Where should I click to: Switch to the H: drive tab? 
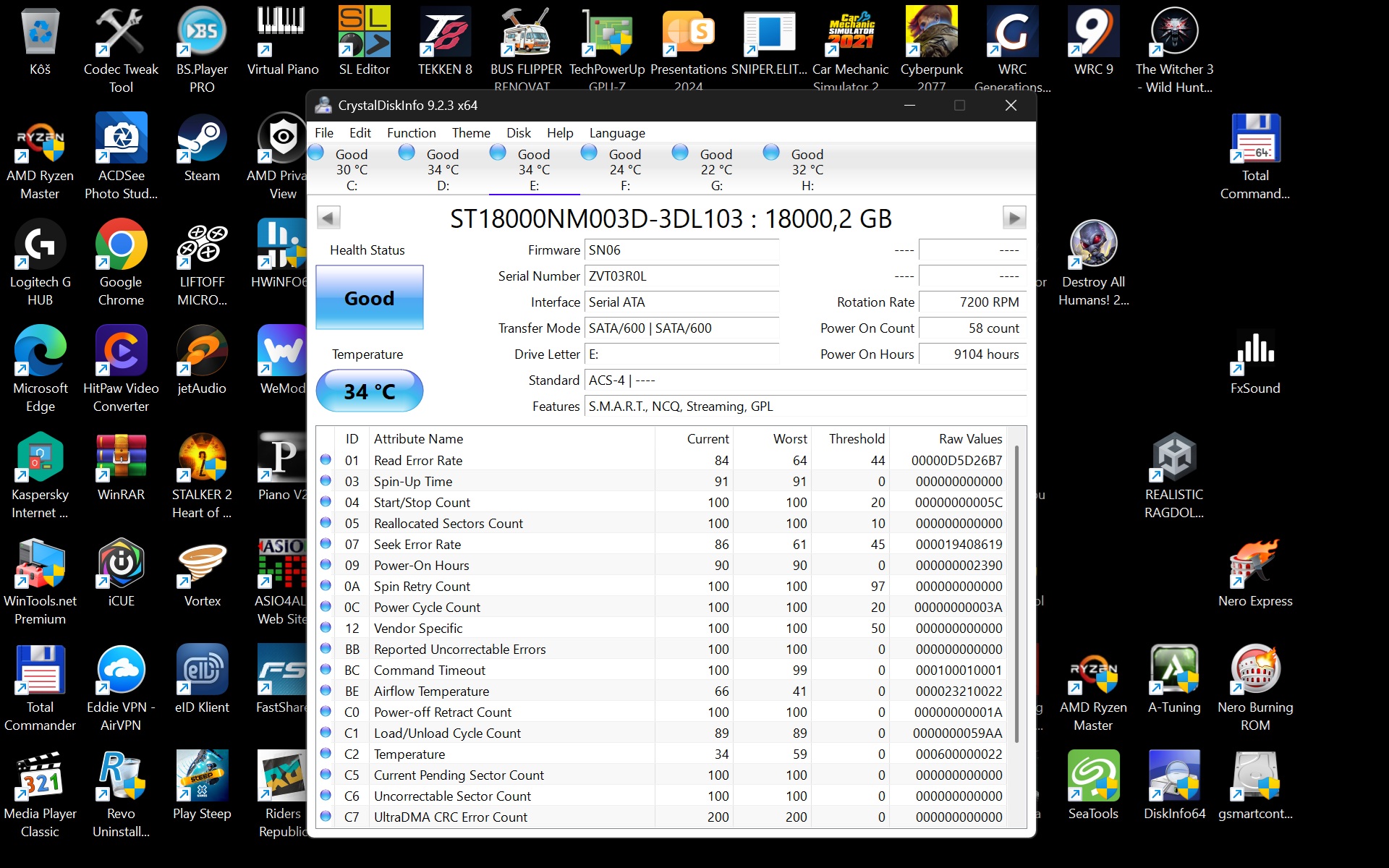tap(807, 170)
